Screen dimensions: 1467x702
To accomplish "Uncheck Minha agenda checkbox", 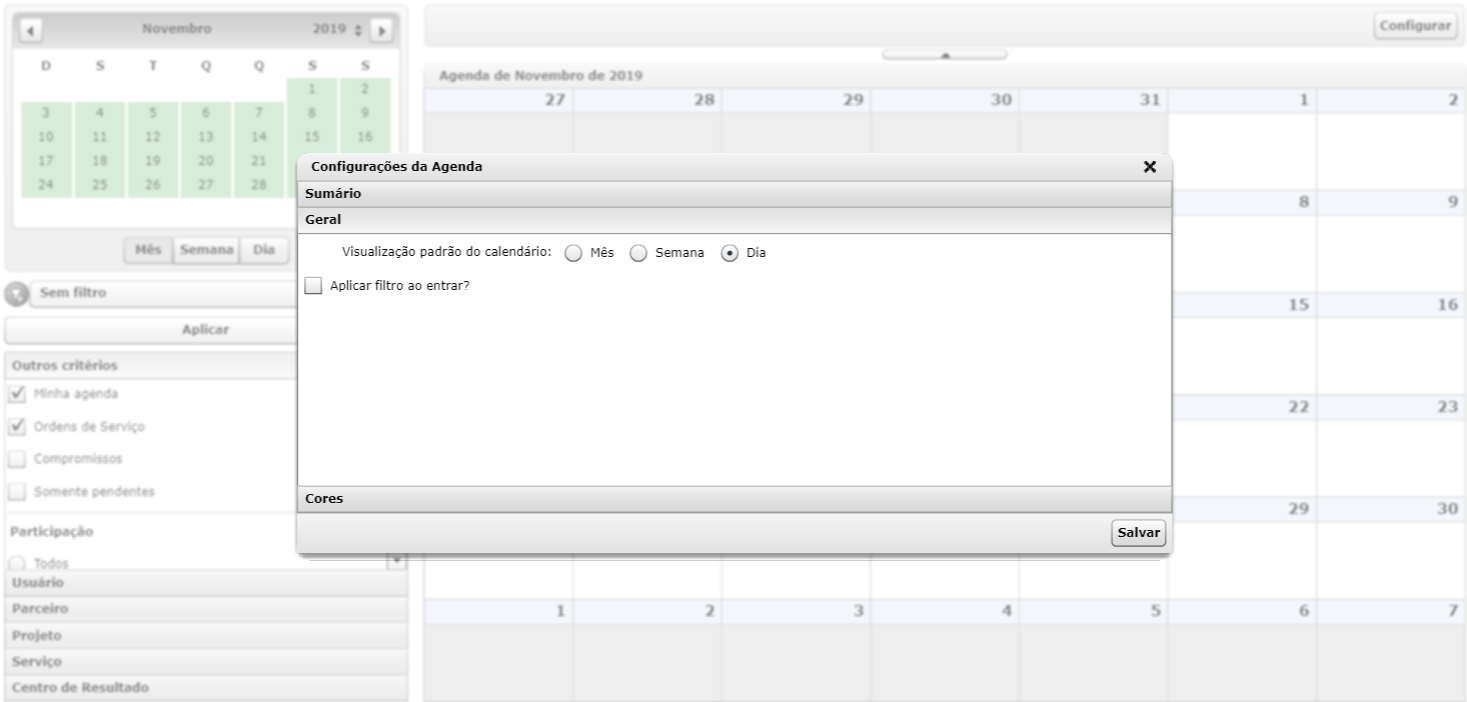I will (x=17, y=394).
